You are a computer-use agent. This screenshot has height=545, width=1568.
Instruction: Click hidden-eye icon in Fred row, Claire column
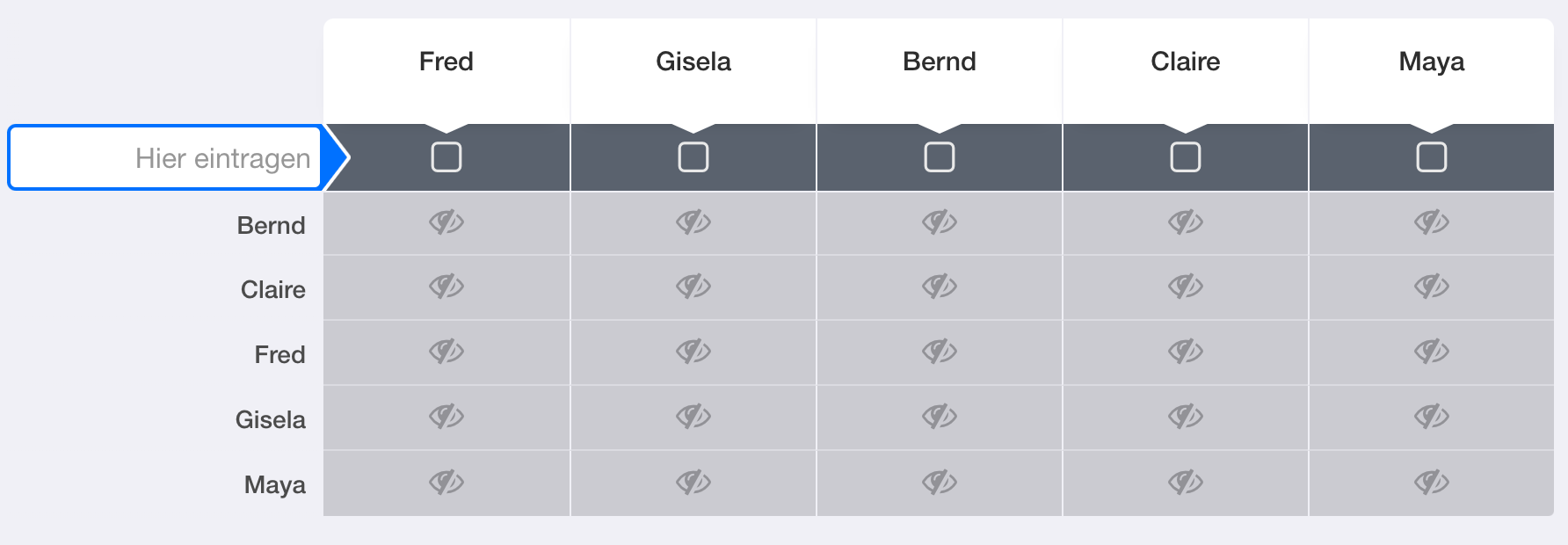click(1185, 352)
